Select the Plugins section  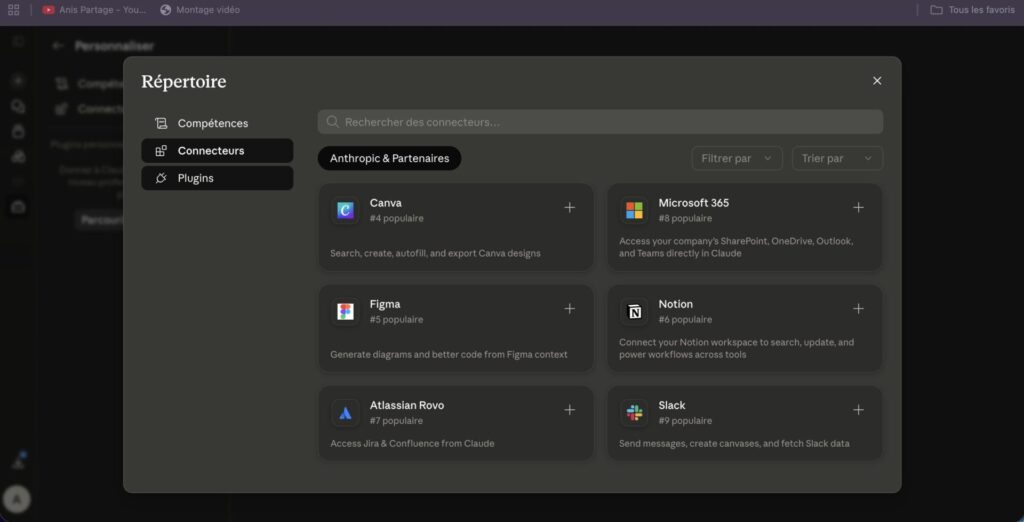click(217, 178)
